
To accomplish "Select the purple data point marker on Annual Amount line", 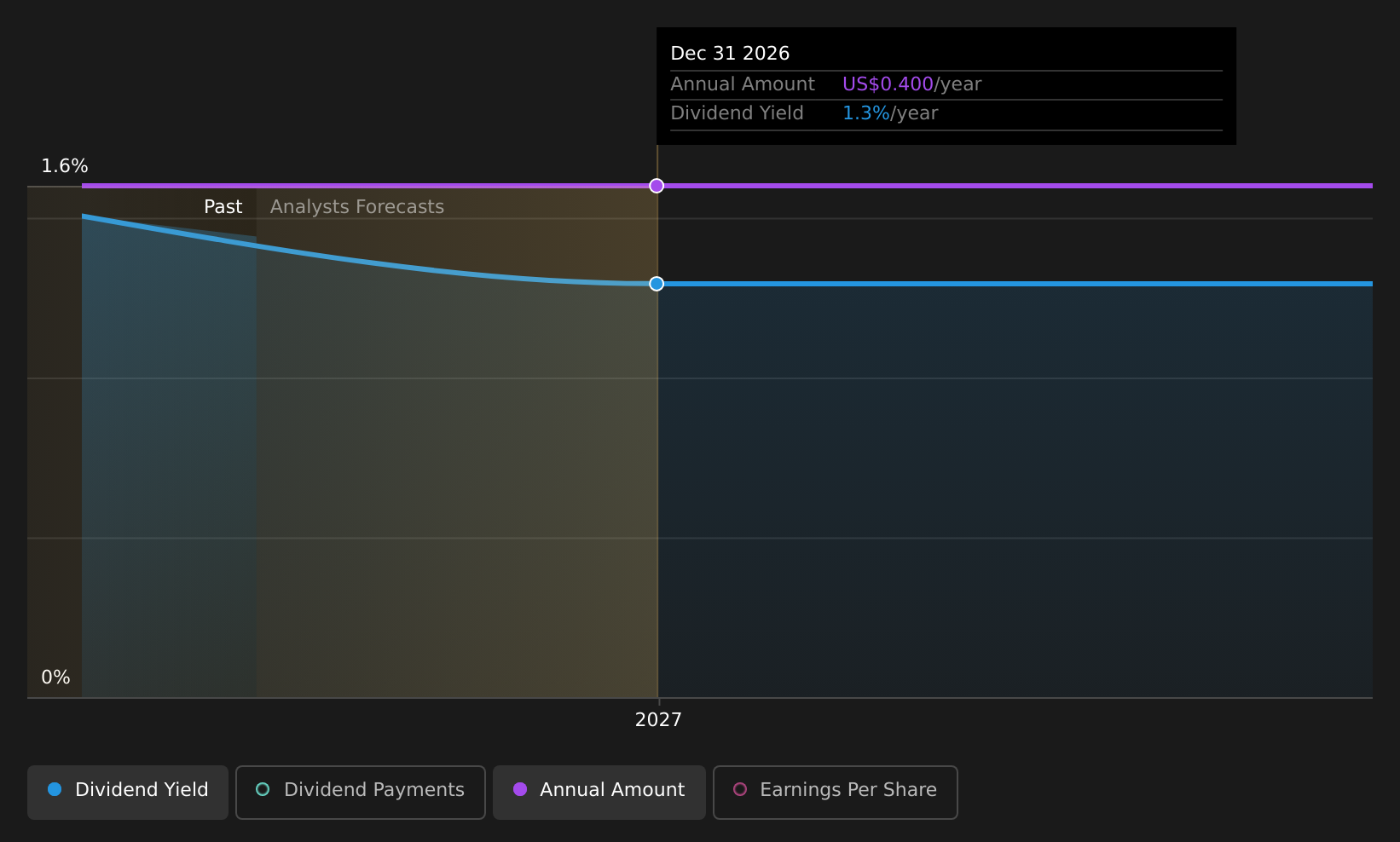I will [x=657, y=186].
